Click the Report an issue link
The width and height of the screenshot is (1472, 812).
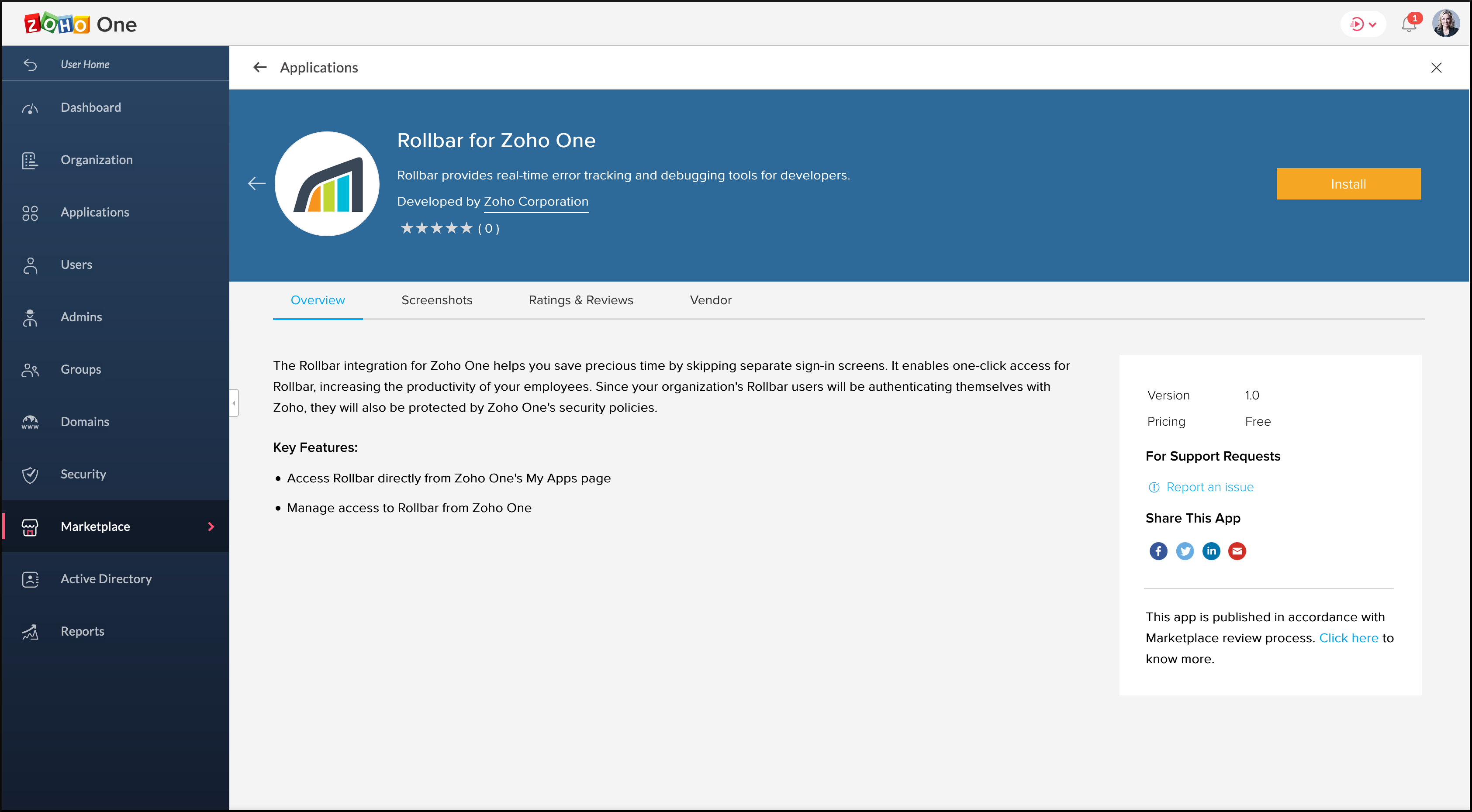click(1210, 486)
